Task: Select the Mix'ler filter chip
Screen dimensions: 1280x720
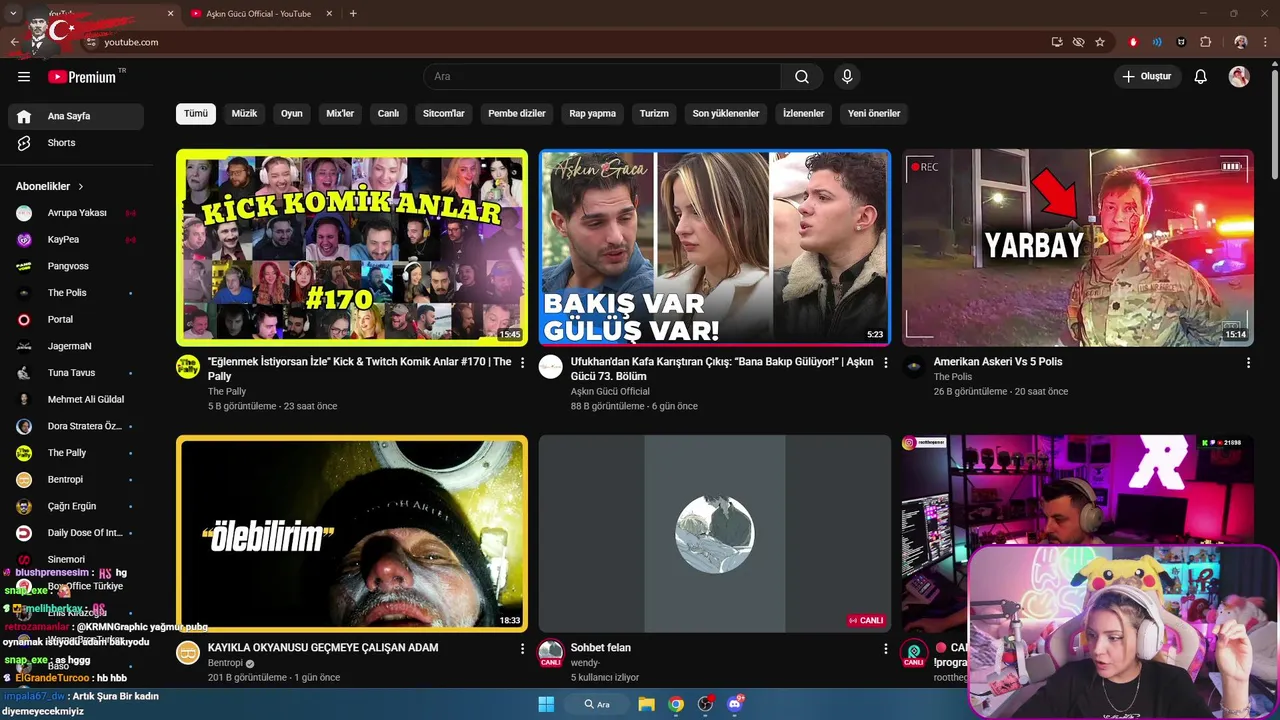Action: click(340, 113)
